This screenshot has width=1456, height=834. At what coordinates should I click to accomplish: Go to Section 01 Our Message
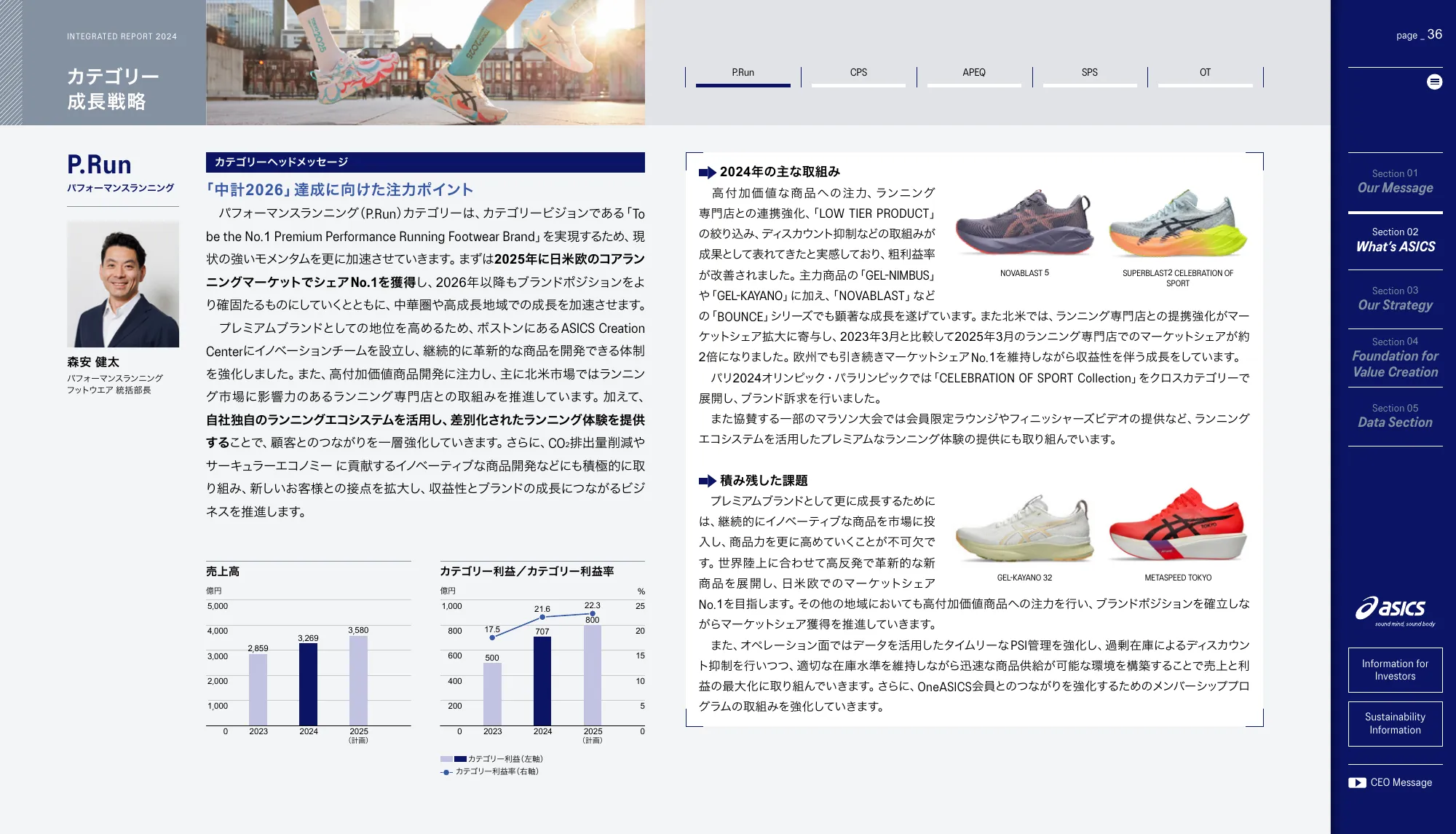click(1395, 181)
